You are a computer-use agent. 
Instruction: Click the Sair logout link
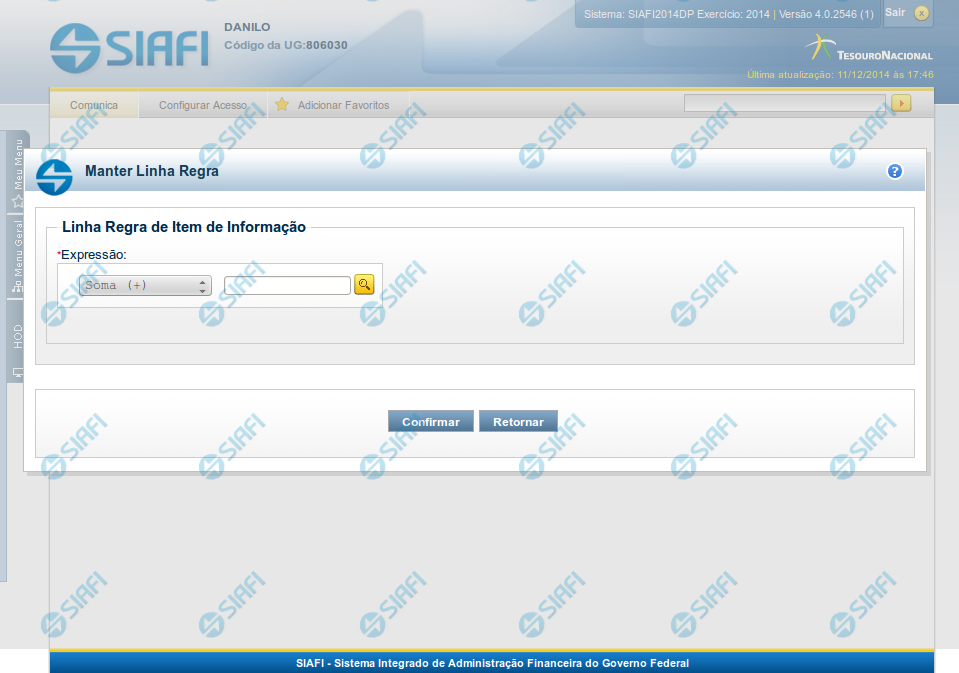pos(895,12)
